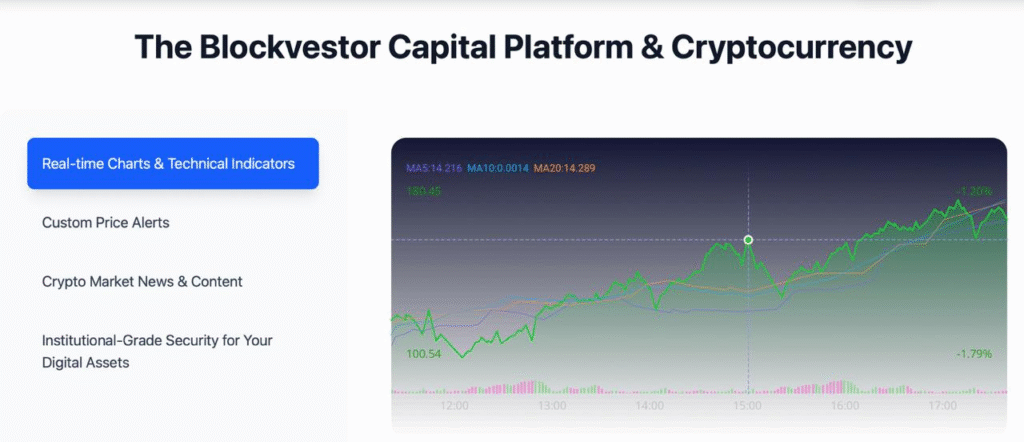
Task: Click the 12:00 time axis label
Action: tap(455, 406)
